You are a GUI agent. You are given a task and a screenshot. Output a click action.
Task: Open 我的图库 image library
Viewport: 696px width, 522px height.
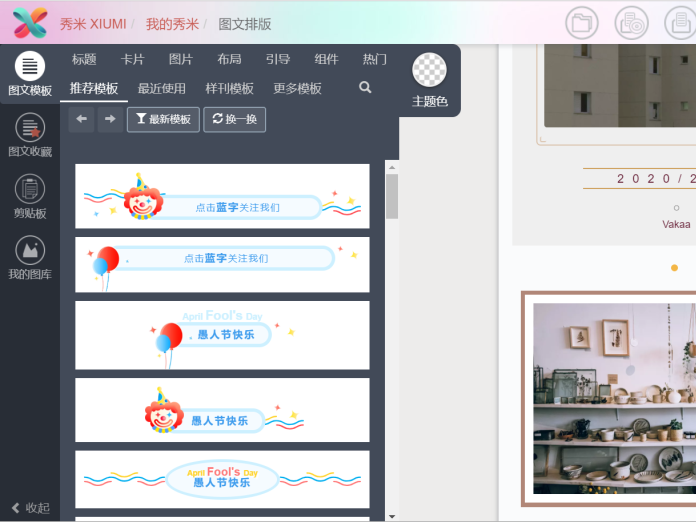click(30, 258)
